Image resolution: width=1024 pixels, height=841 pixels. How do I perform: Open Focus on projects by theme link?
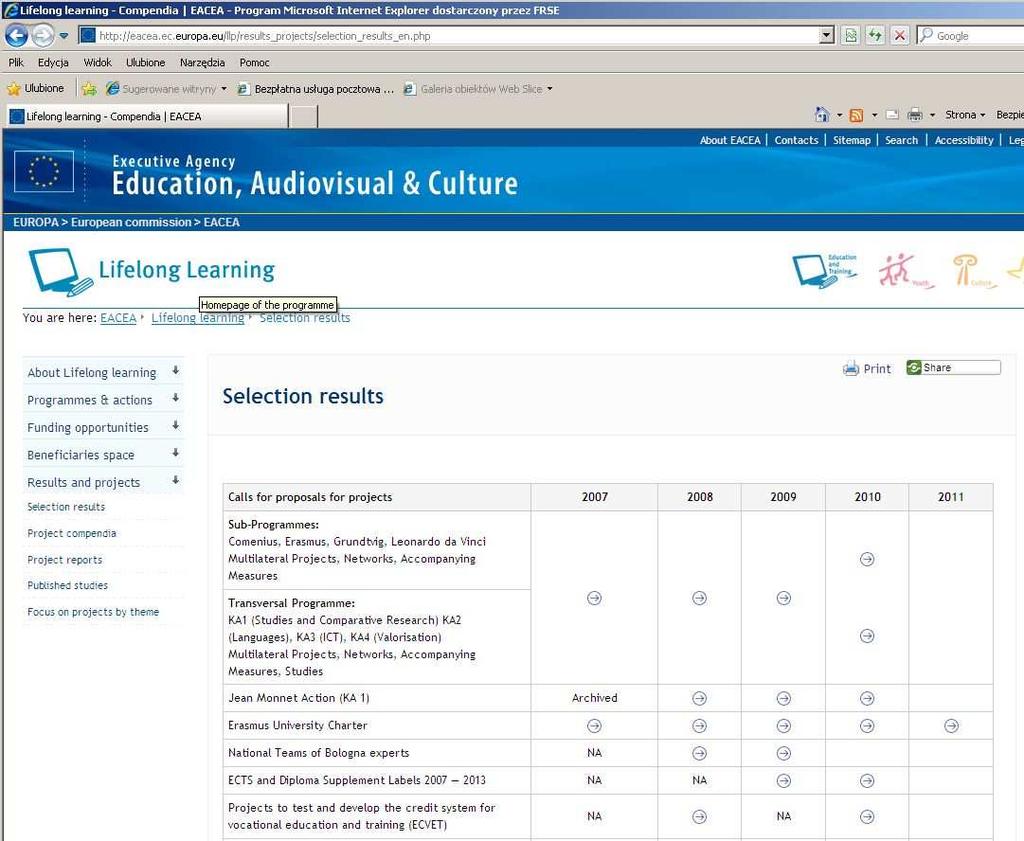click(93, 612)
